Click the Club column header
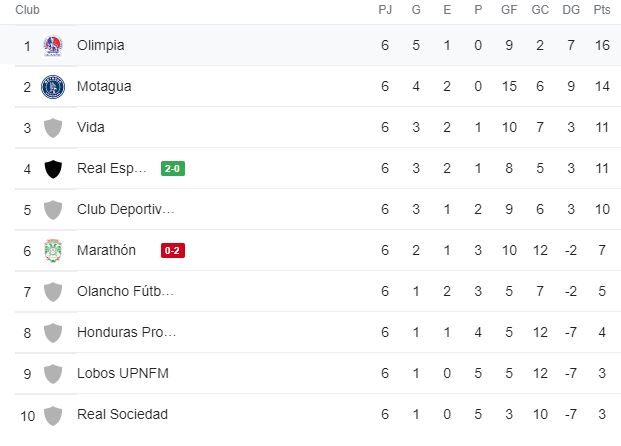 click(27, 10)
